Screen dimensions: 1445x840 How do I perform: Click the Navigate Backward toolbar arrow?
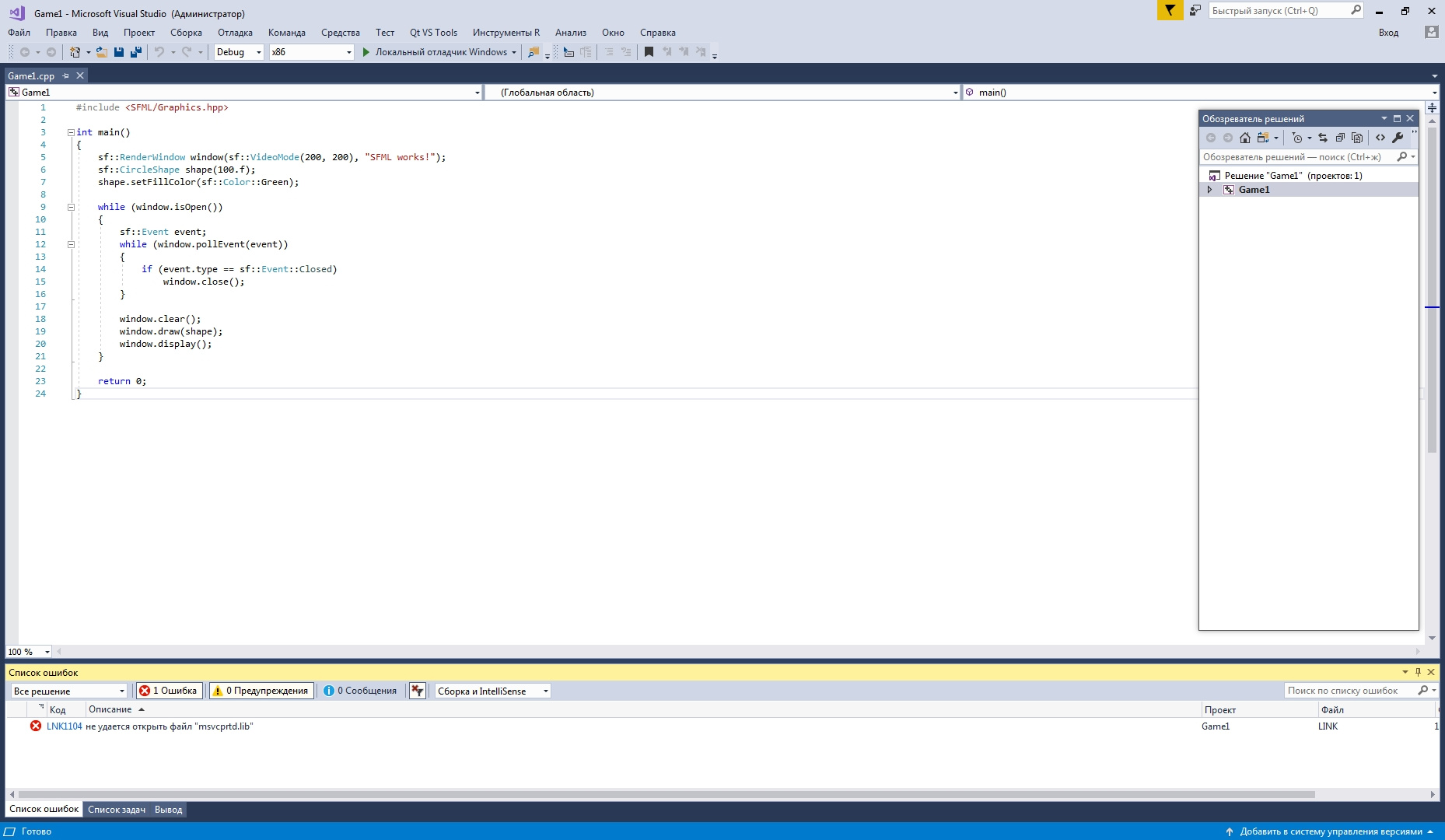(25, 52)
